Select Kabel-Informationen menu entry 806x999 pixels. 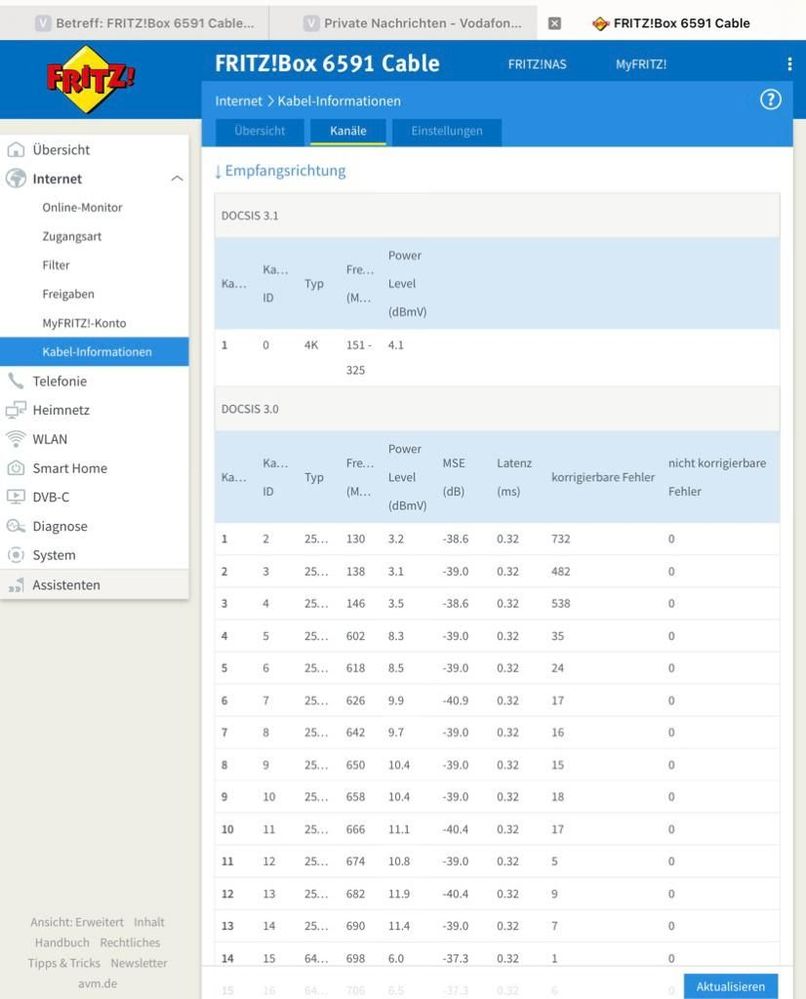(x=94, y=352)
